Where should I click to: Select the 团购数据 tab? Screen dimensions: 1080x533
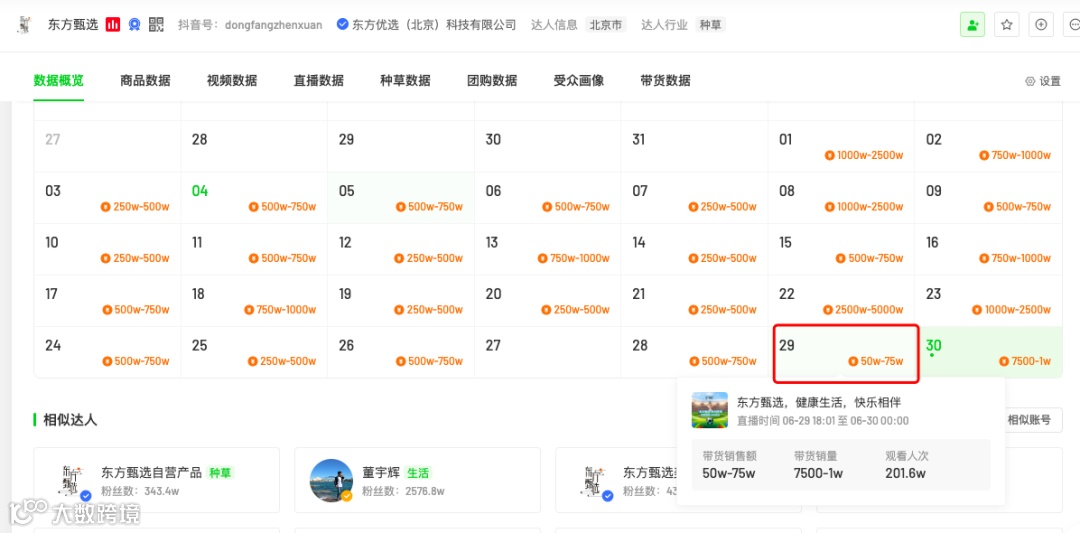(x=492, y=81)
